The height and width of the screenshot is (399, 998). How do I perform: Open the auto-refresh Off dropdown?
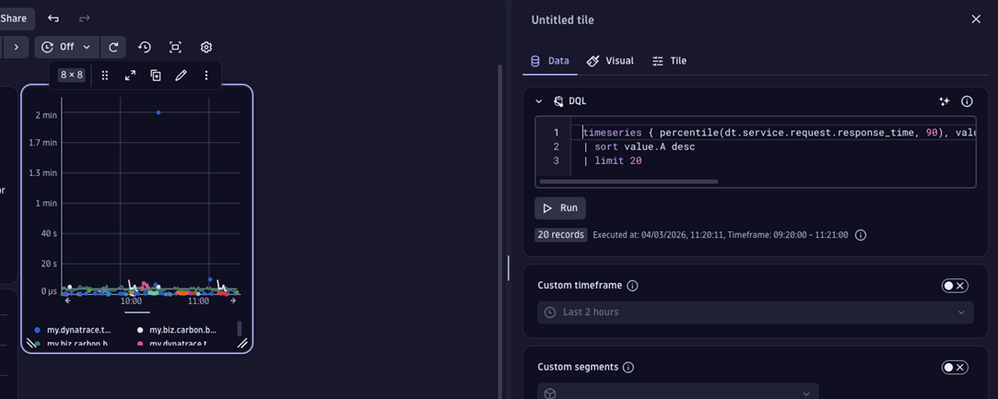[67, 47]
